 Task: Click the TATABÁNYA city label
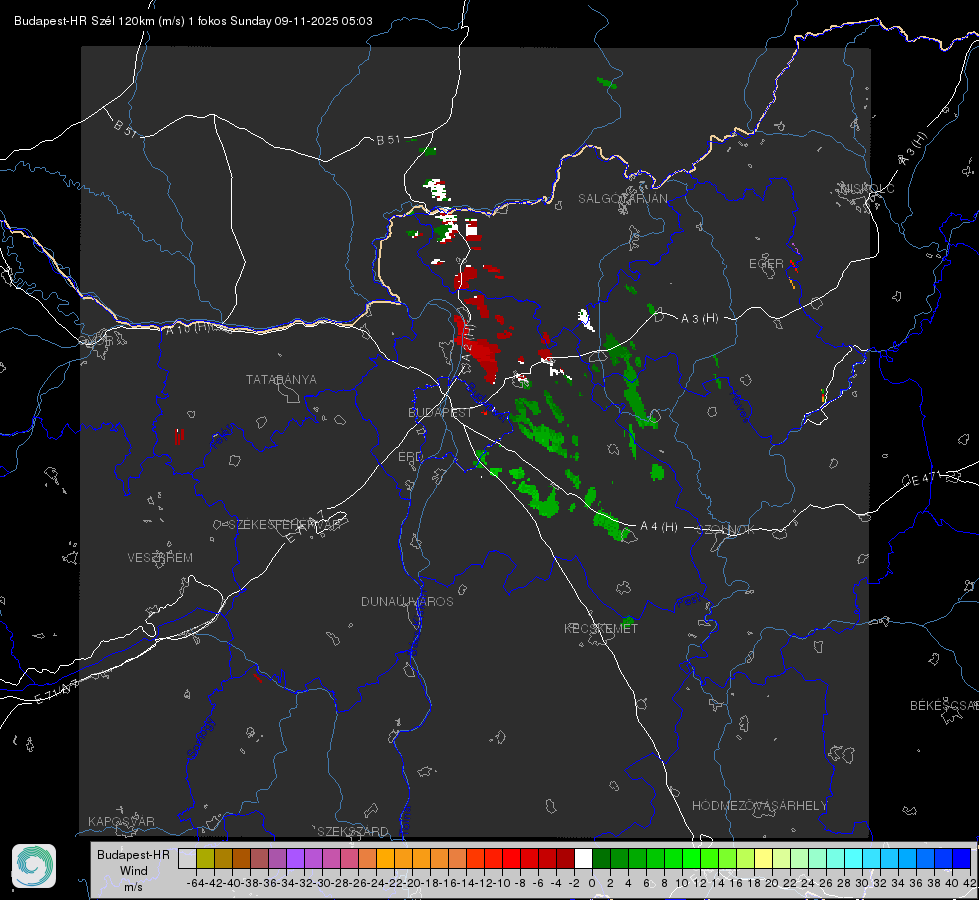pos(281,380)
